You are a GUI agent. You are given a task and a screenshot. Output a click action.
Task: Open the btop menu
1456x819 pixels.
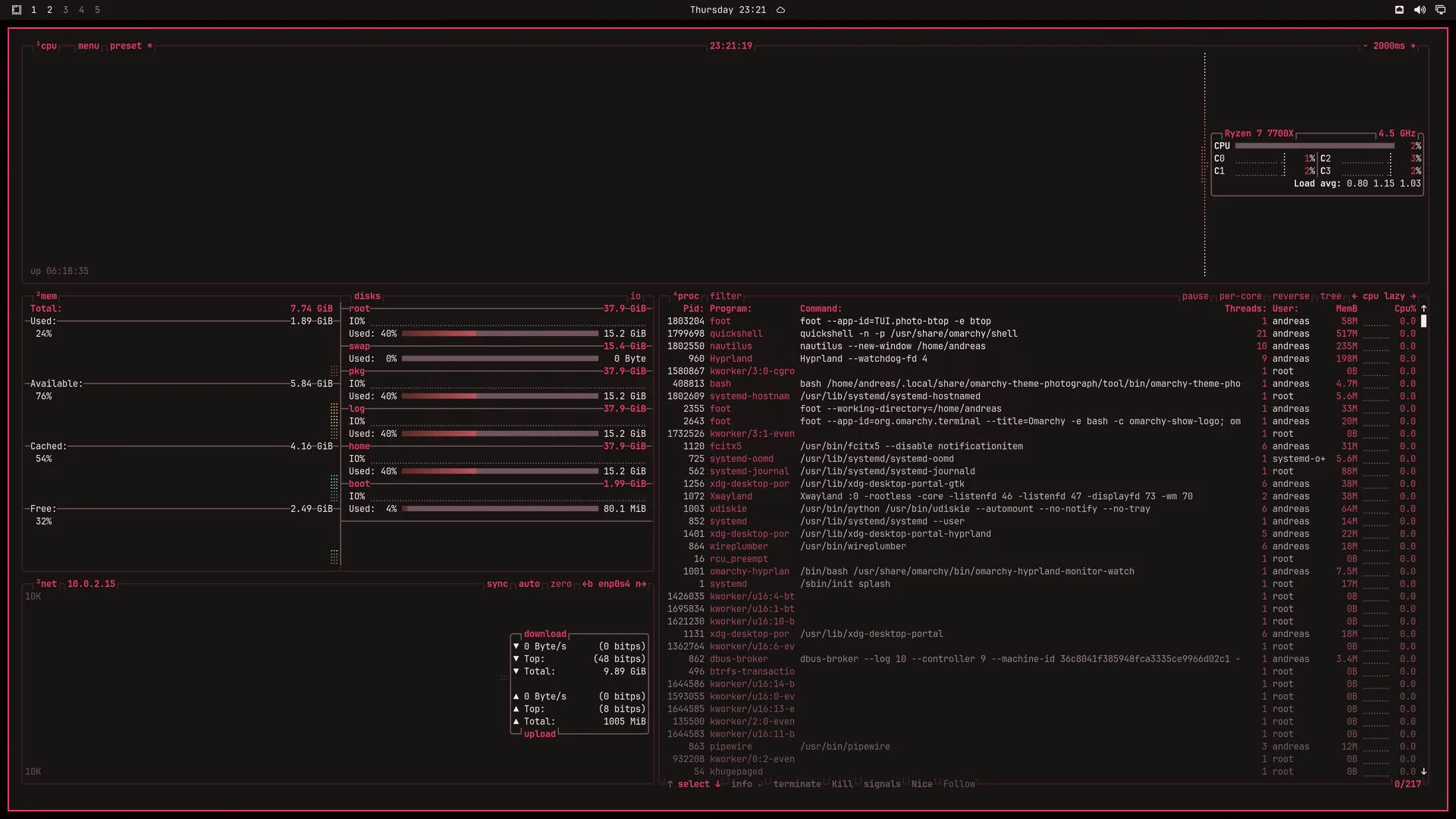click(89, 46)
